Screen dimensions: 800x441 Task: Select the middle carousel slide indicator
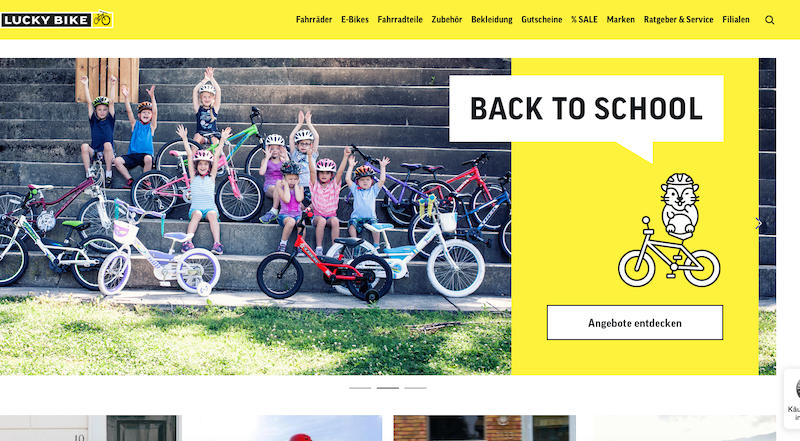(x=388, y=388)
